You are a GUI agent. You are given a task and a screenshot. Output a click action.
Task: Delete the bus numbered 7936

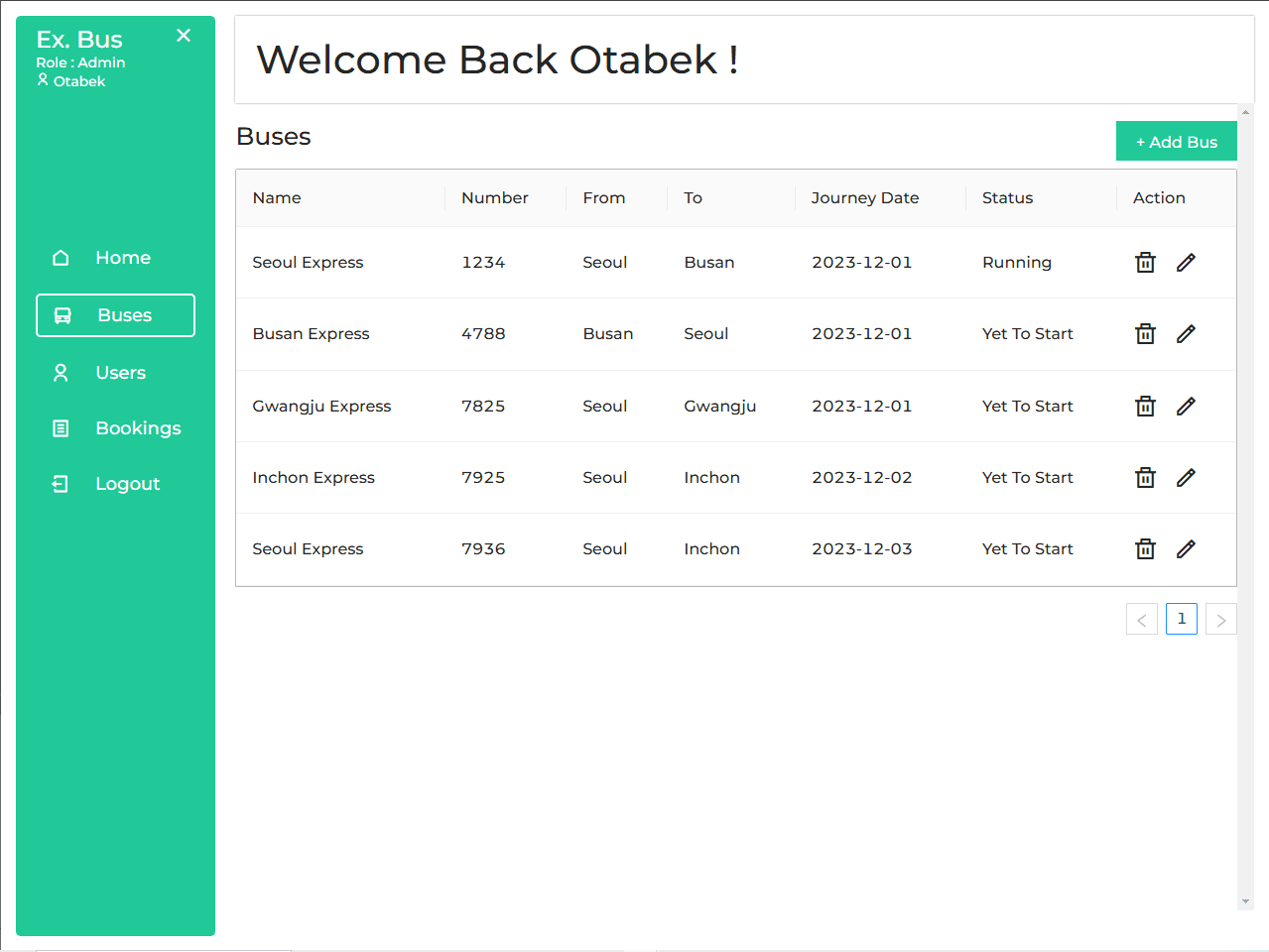tap(1145, 549)
